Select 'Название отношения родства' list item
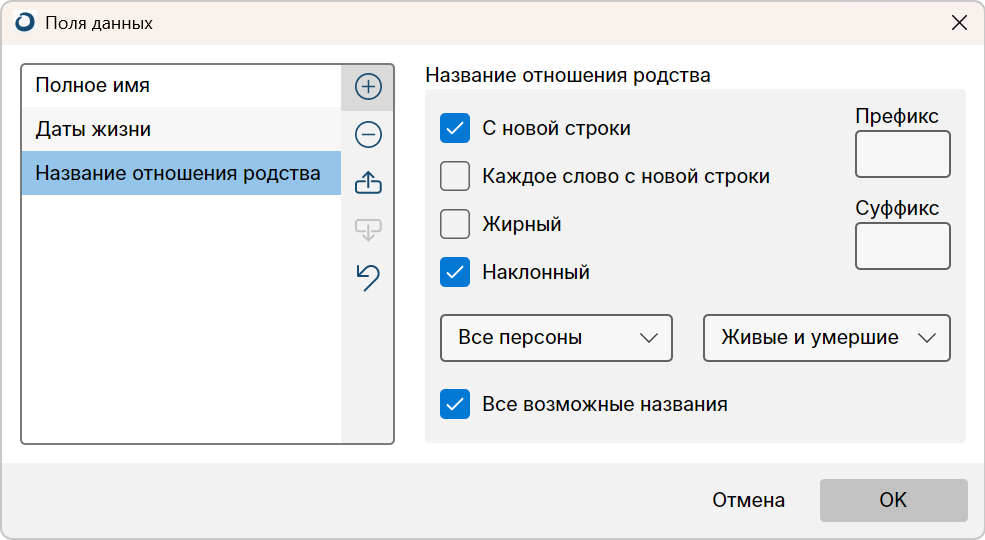Image resolution: width=985 pixels, height=540 pixels. pos(182,173)
